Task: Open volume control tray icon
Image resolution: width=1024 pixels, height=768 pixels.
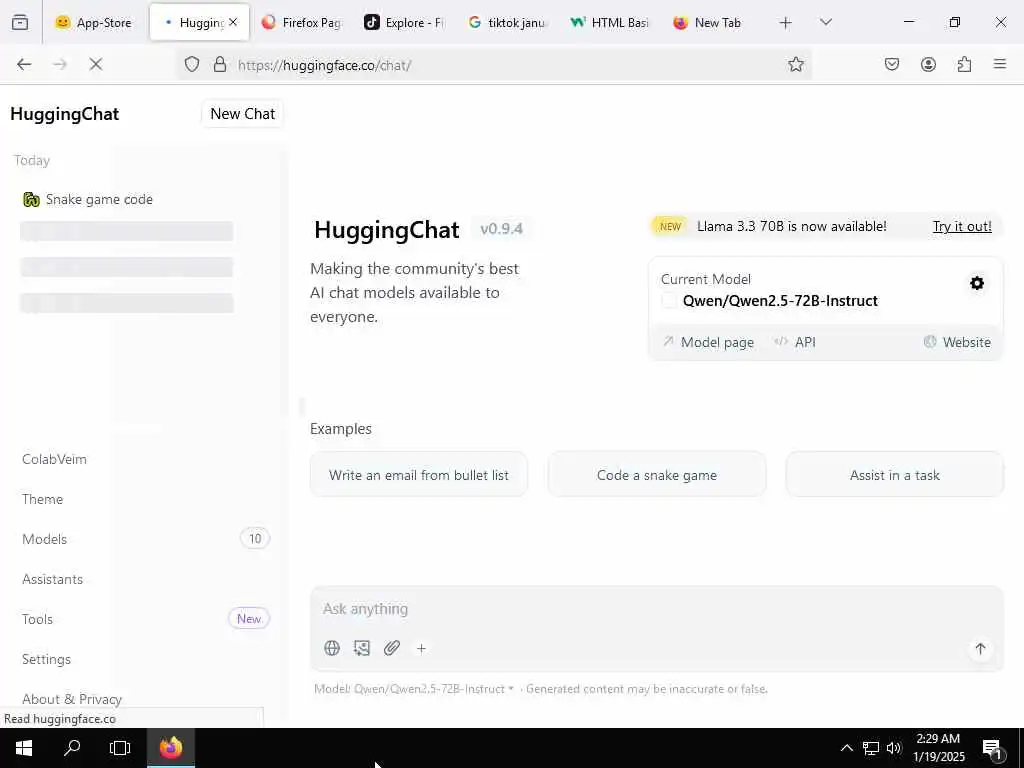Action: point(894,748)
